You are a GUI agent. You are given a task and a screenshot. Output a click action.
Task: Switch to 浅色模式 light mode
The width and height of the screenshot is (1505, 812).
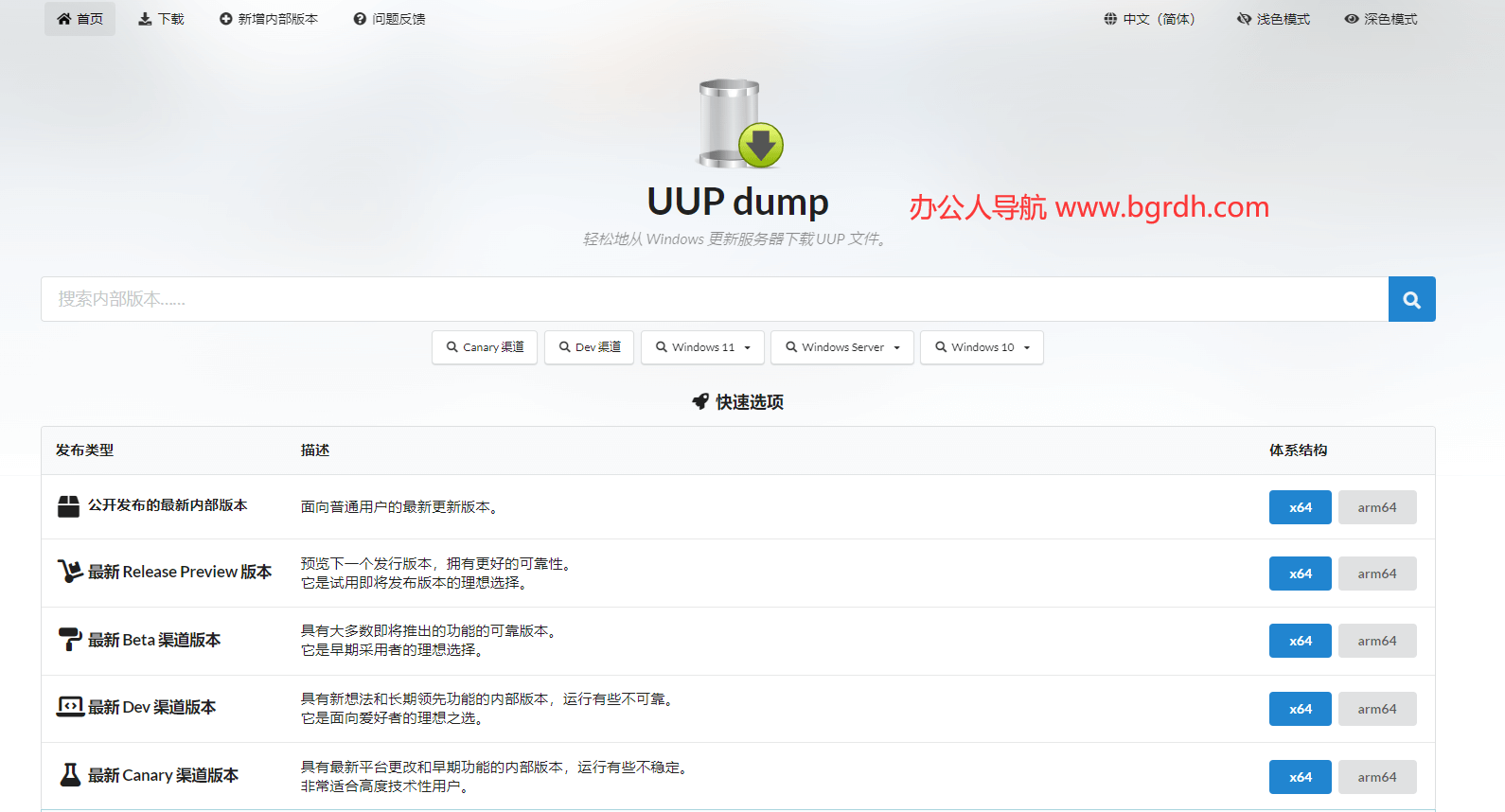coord(1274,19)
